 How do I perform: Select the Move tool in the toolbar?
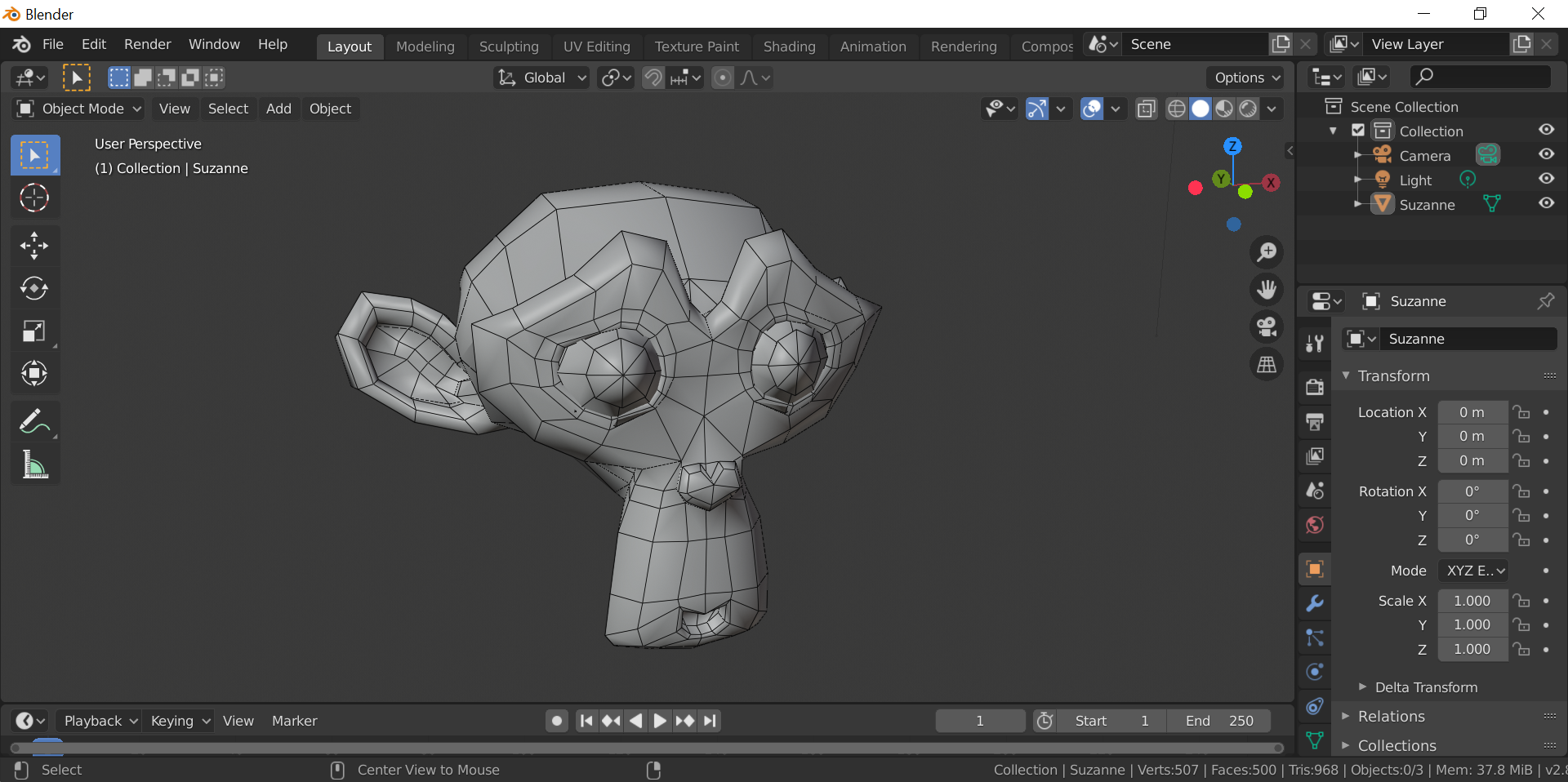pyautogui.click(x=34, y=246)
